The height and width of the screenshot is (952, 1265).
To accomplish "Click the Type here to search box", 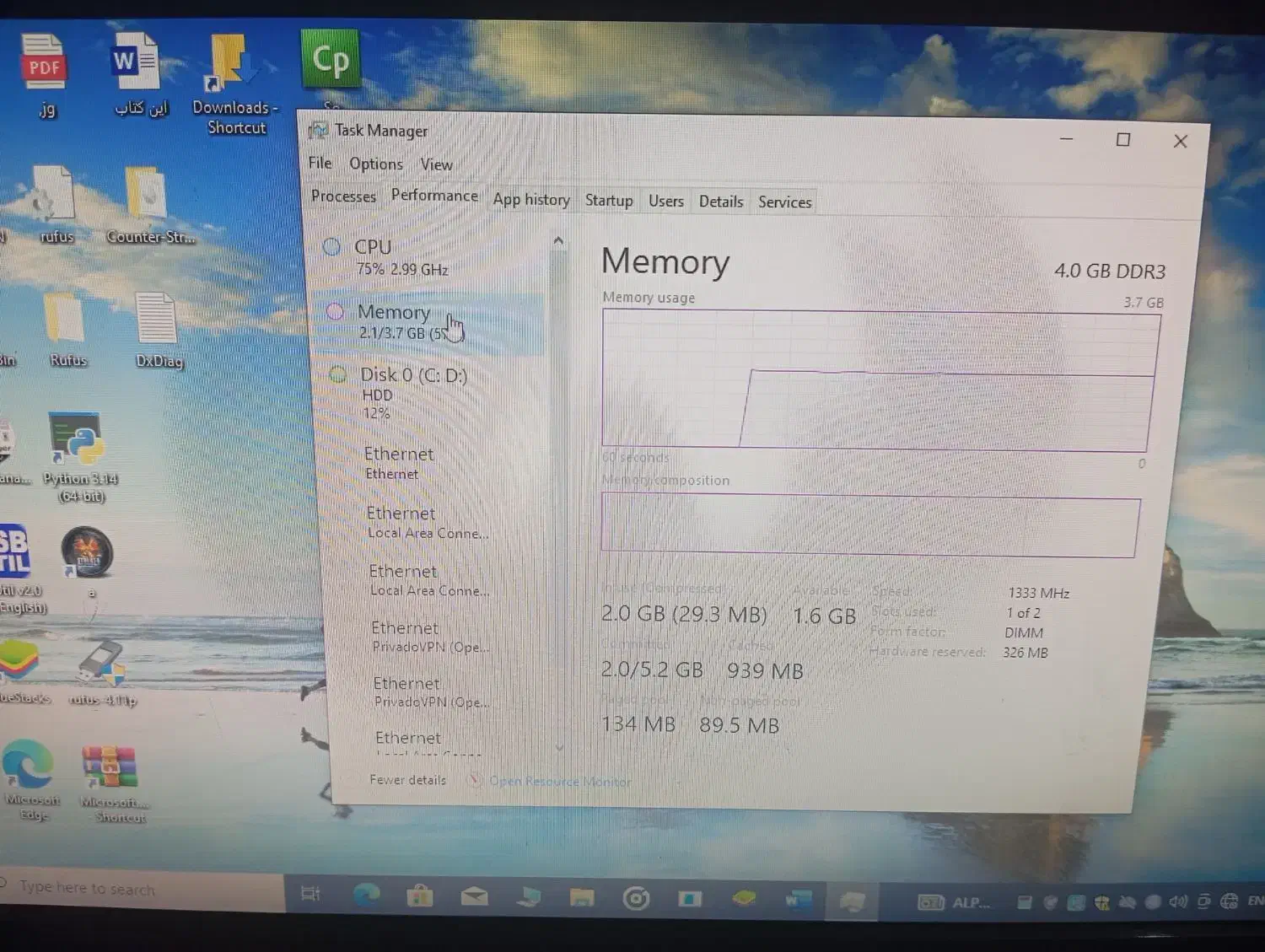I will [x=126, y=889].
